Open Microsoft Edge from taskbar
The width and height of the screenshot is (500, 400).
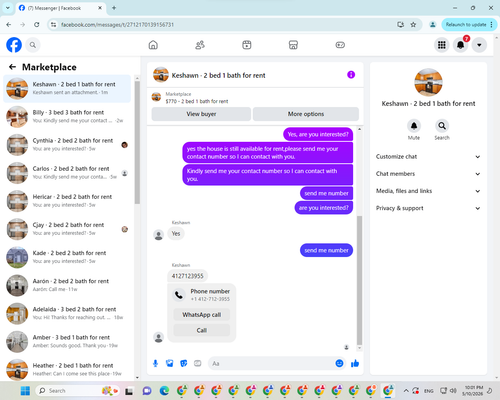(x=164, y=391)
